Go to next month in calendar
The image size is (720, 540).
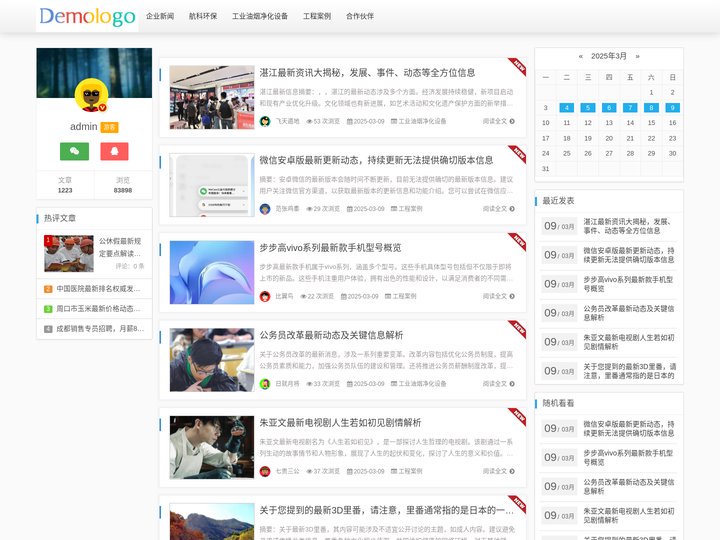point(637,56)
